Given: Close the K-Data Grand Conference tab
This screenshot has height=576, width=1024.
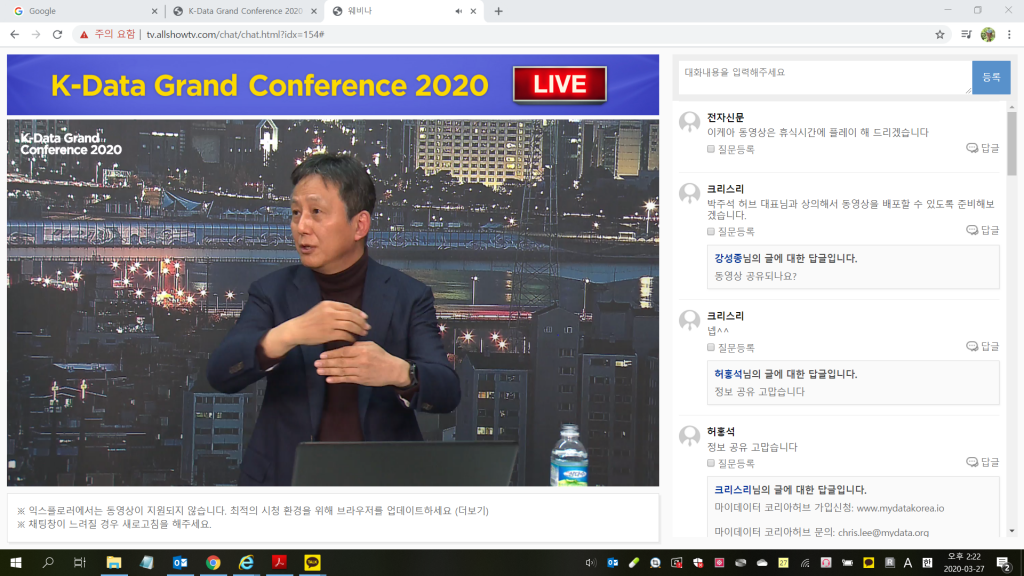Looking at the screenshot, I should (313, 11).
